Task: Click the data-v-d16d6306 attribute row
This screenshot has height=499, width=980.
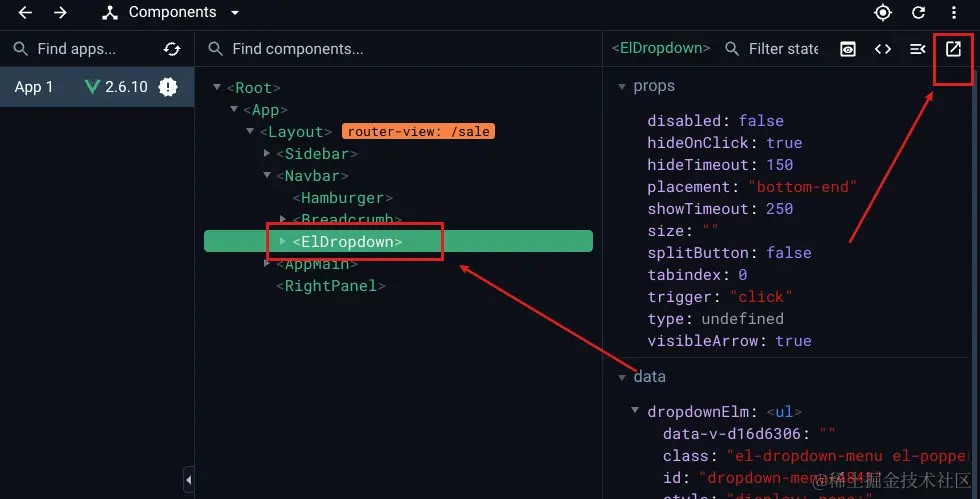Action: click(749, 433)
